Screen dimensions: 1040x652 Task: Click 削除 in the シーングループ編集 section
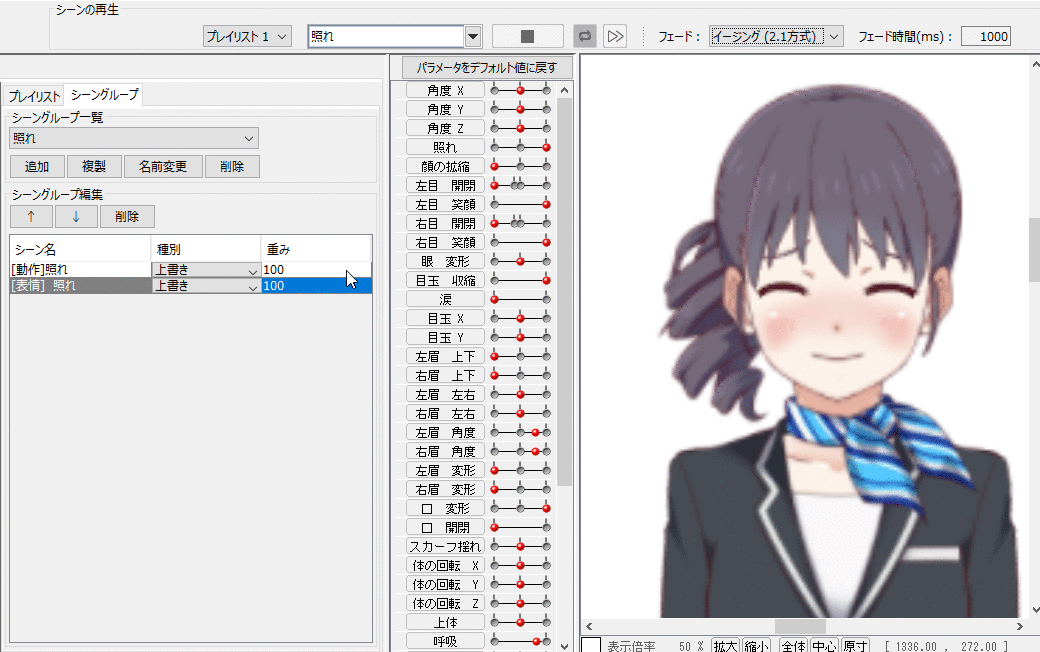click(127, 216)
